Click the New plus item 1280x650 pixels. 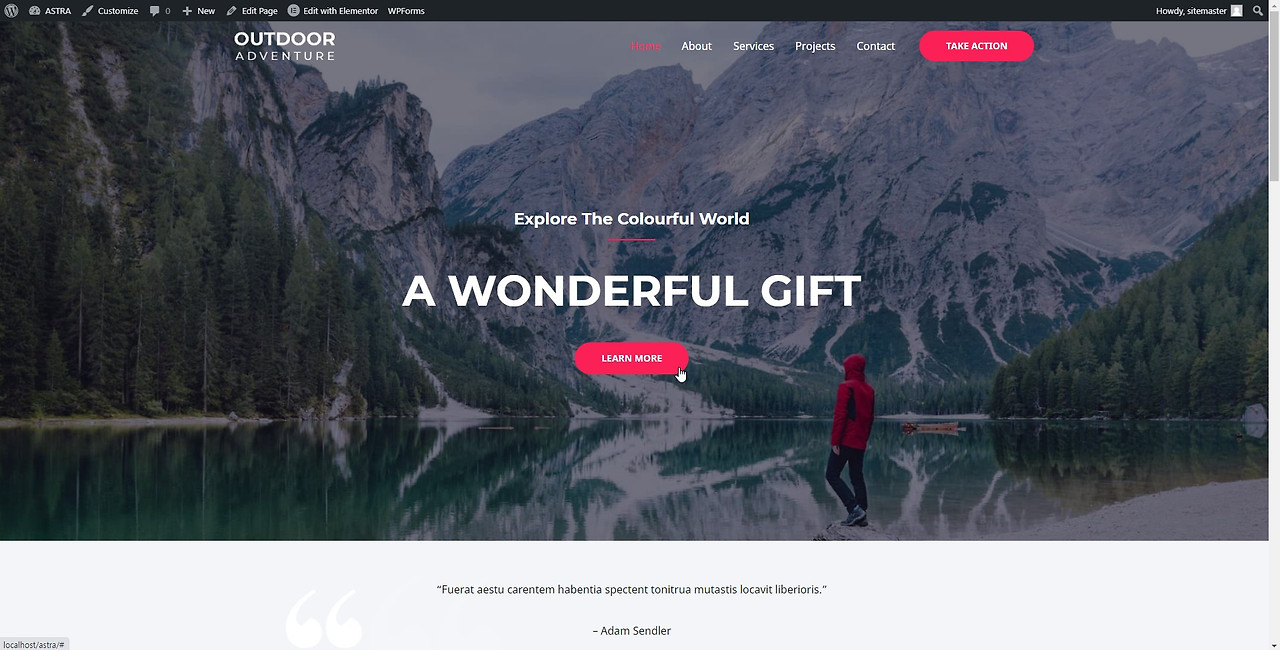(x=198, y=11)
